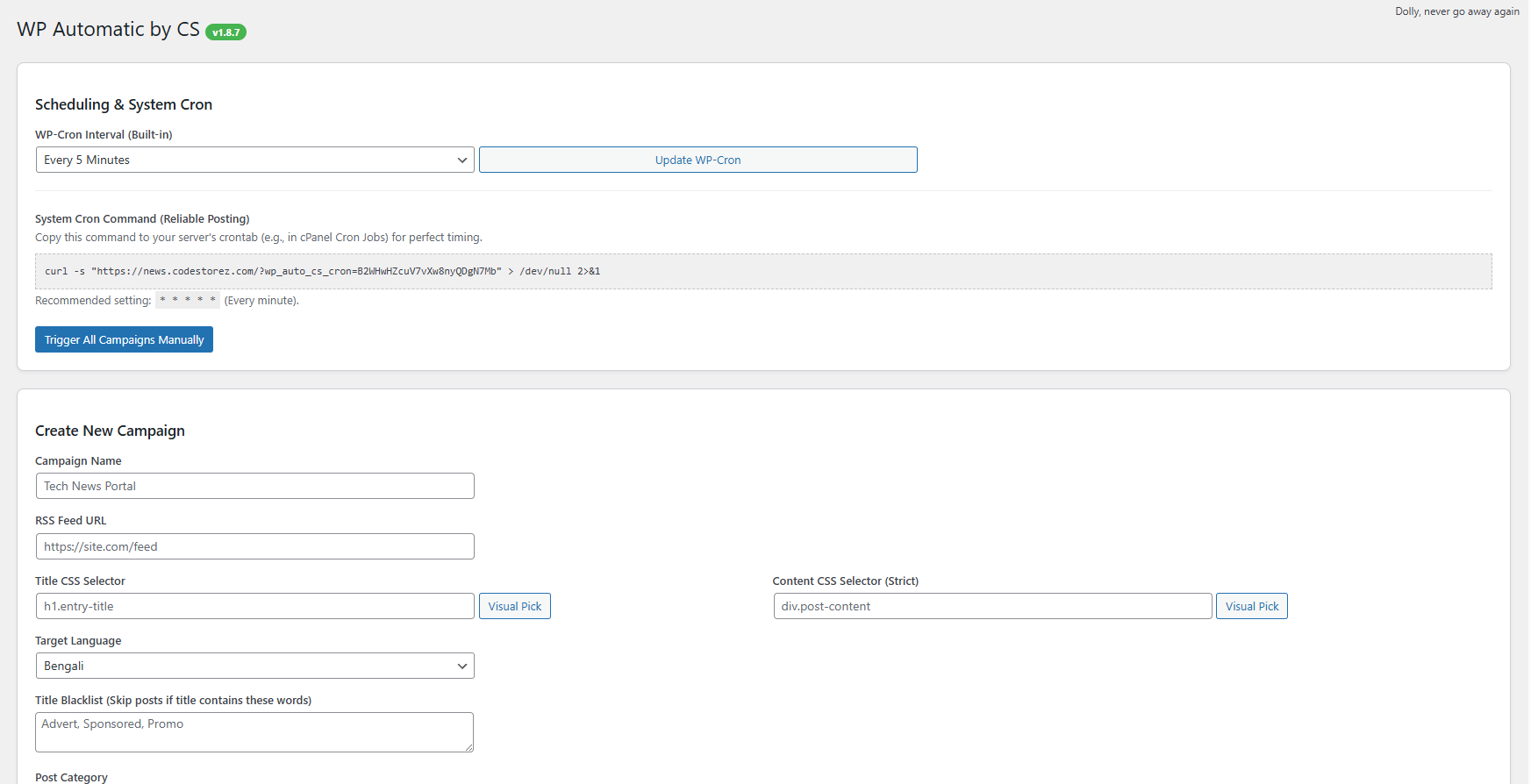Focus the Content CSS Selector input
The height and width of the screenshot is (784, 1531).
coord(991,606)
